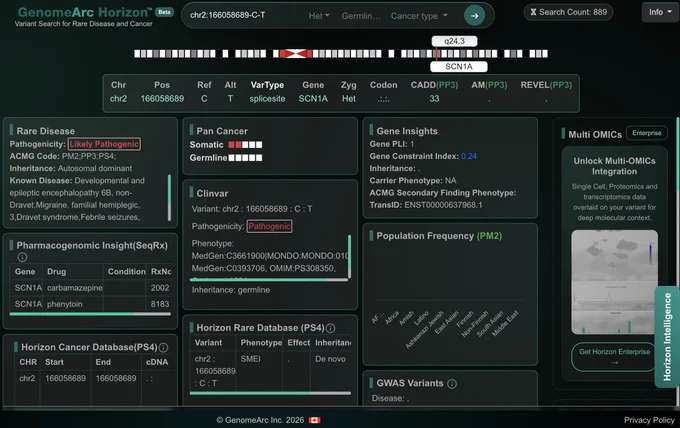Open Horizon Cancer Database info icon
This screenshot has height=428, width=680.
(163, 347)
